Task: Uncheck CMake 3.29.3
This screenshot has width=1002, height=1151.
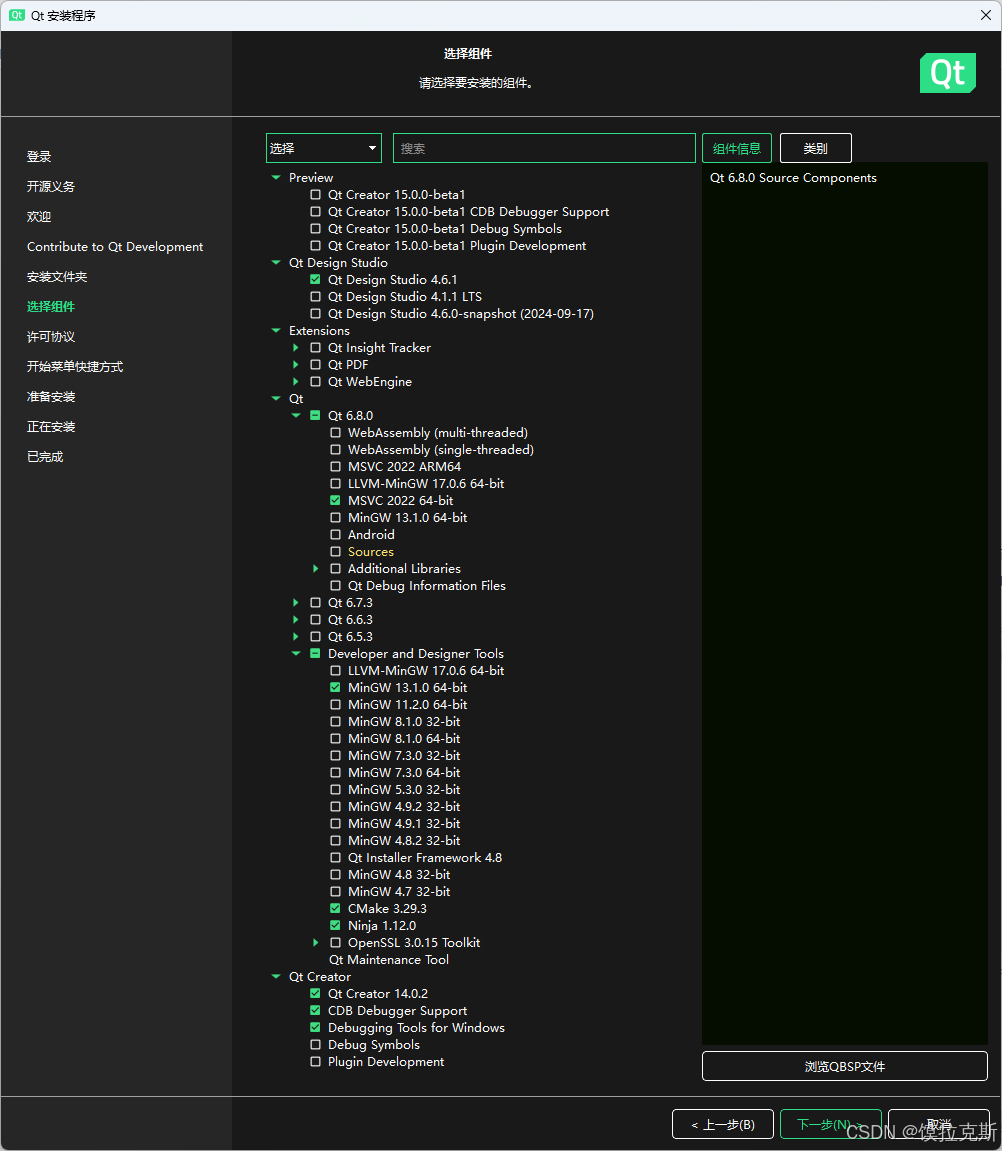Action: [x=335, y=908]
